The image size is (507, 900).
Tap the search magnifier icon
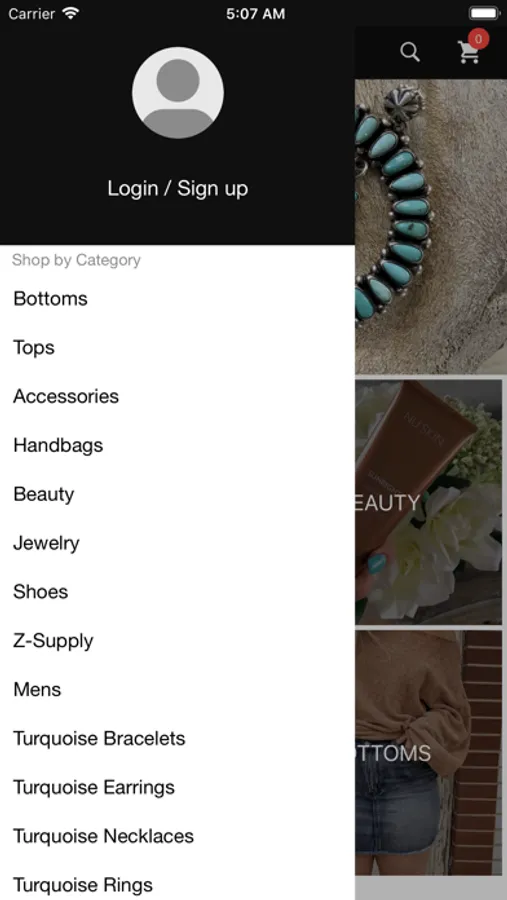410,52
